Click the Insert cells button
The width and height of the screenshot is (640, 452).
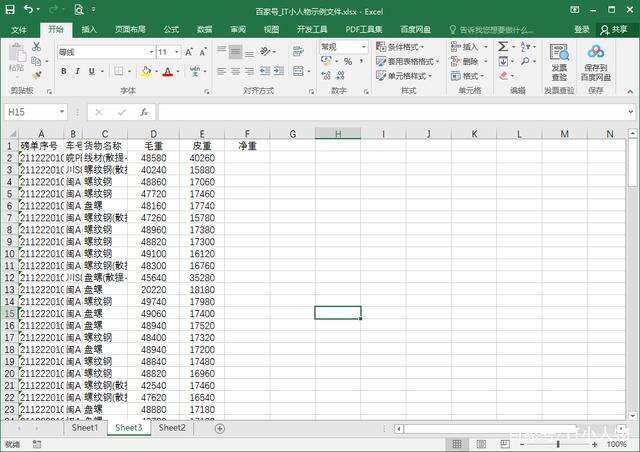(x=464, y=47)
